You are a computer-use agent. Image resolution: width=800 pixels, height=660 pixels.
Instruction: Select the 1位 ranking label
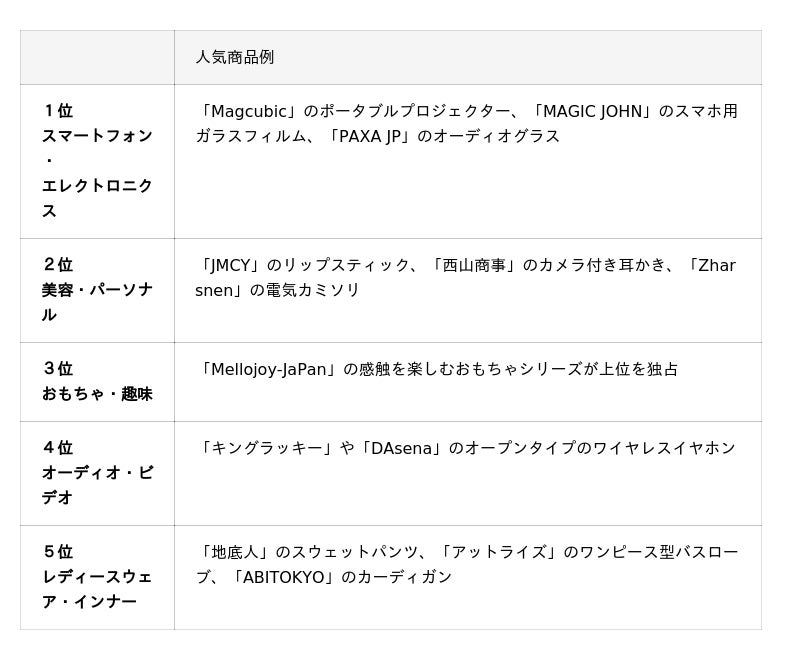coord(58,111)
